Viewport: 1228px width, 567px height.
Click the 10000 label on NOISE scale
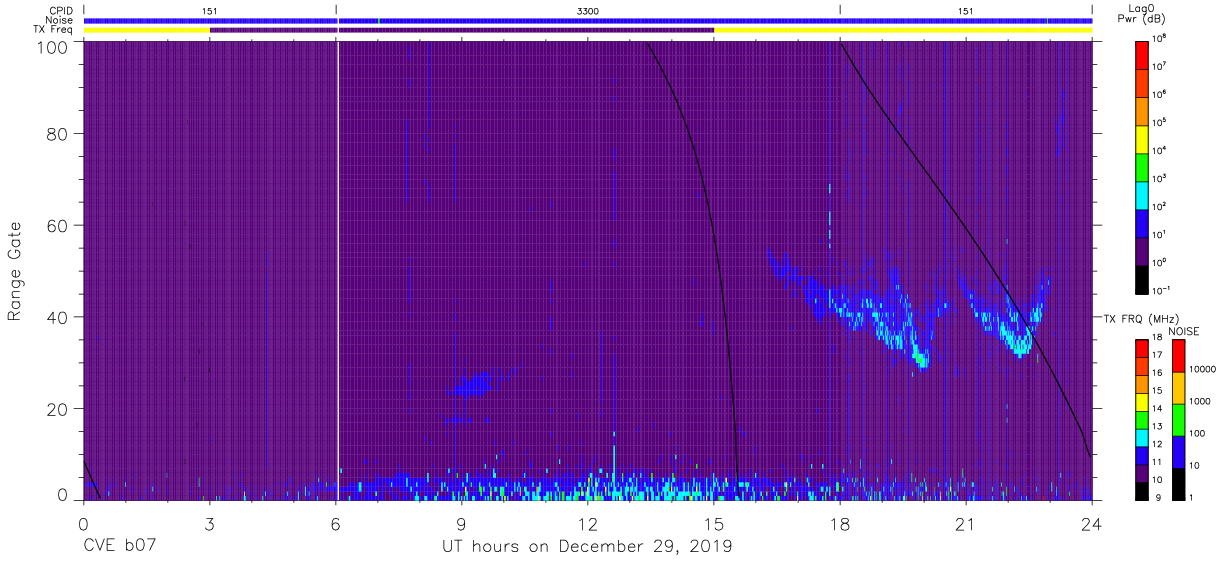1202,370
